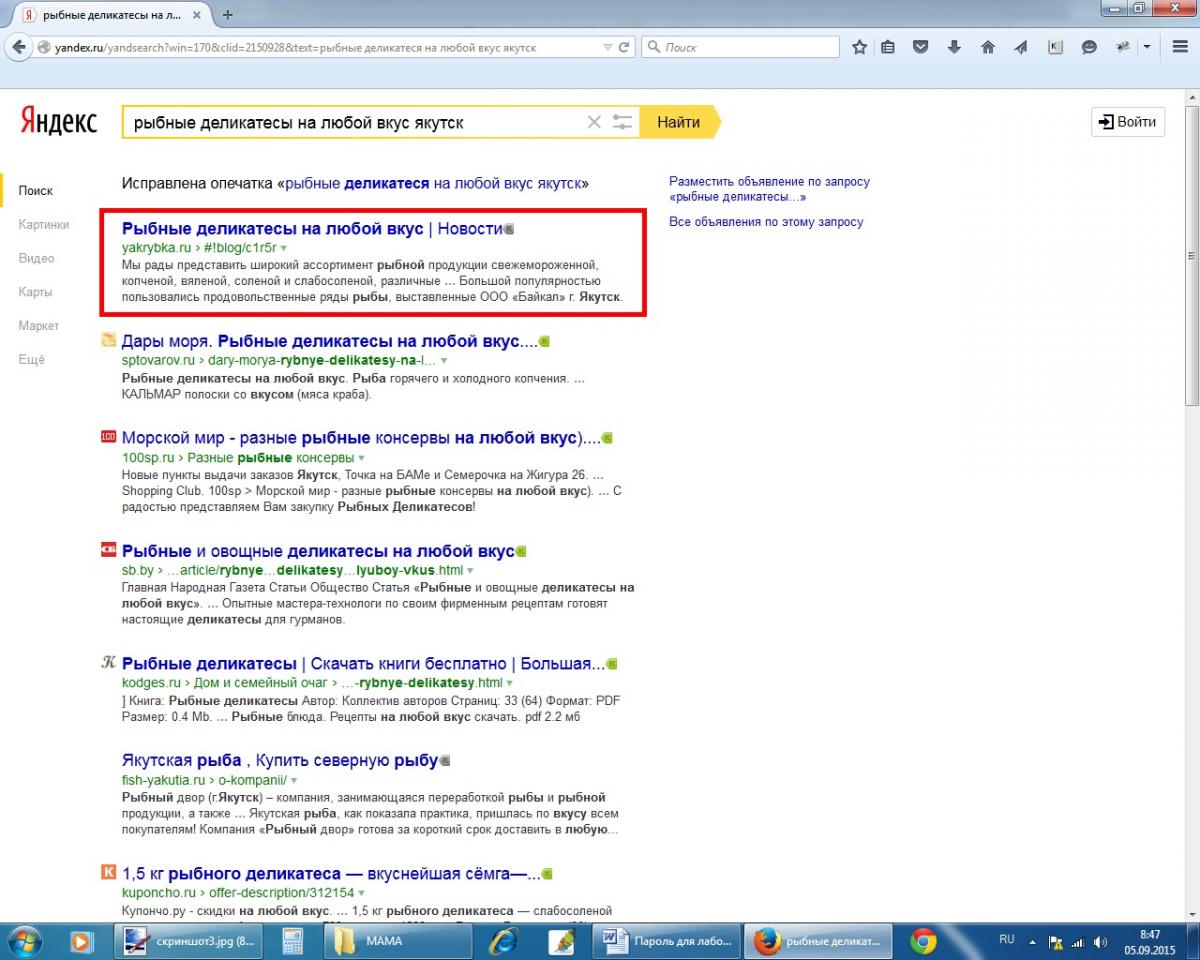Open the Windows Start menu
1200x960 pixels.
coord(24,941)
